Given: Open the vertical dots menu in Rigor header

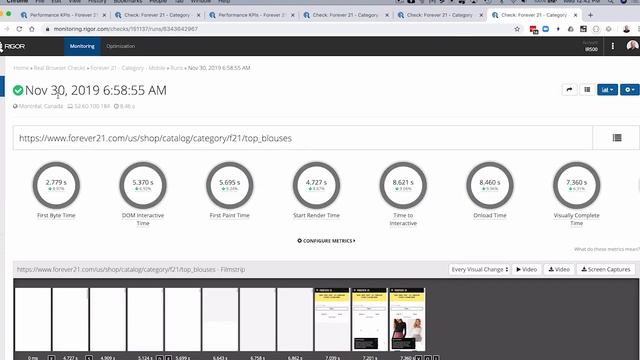Looking at the screenshot, I should click(613, 46).
